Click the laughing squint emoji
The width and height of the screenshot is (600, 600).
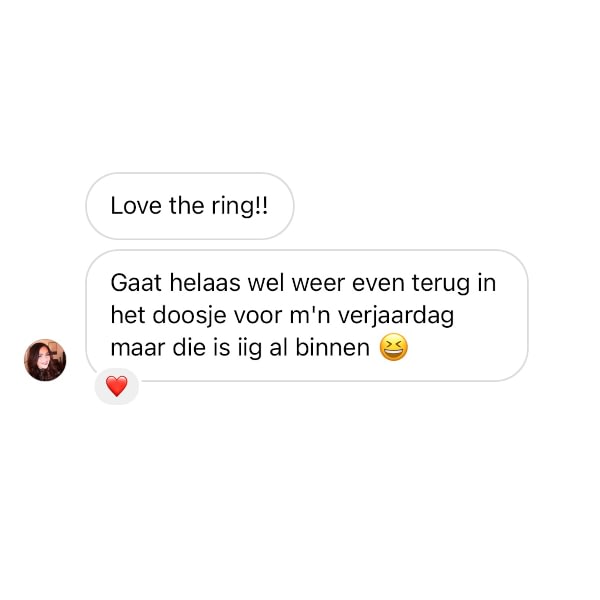393,347
